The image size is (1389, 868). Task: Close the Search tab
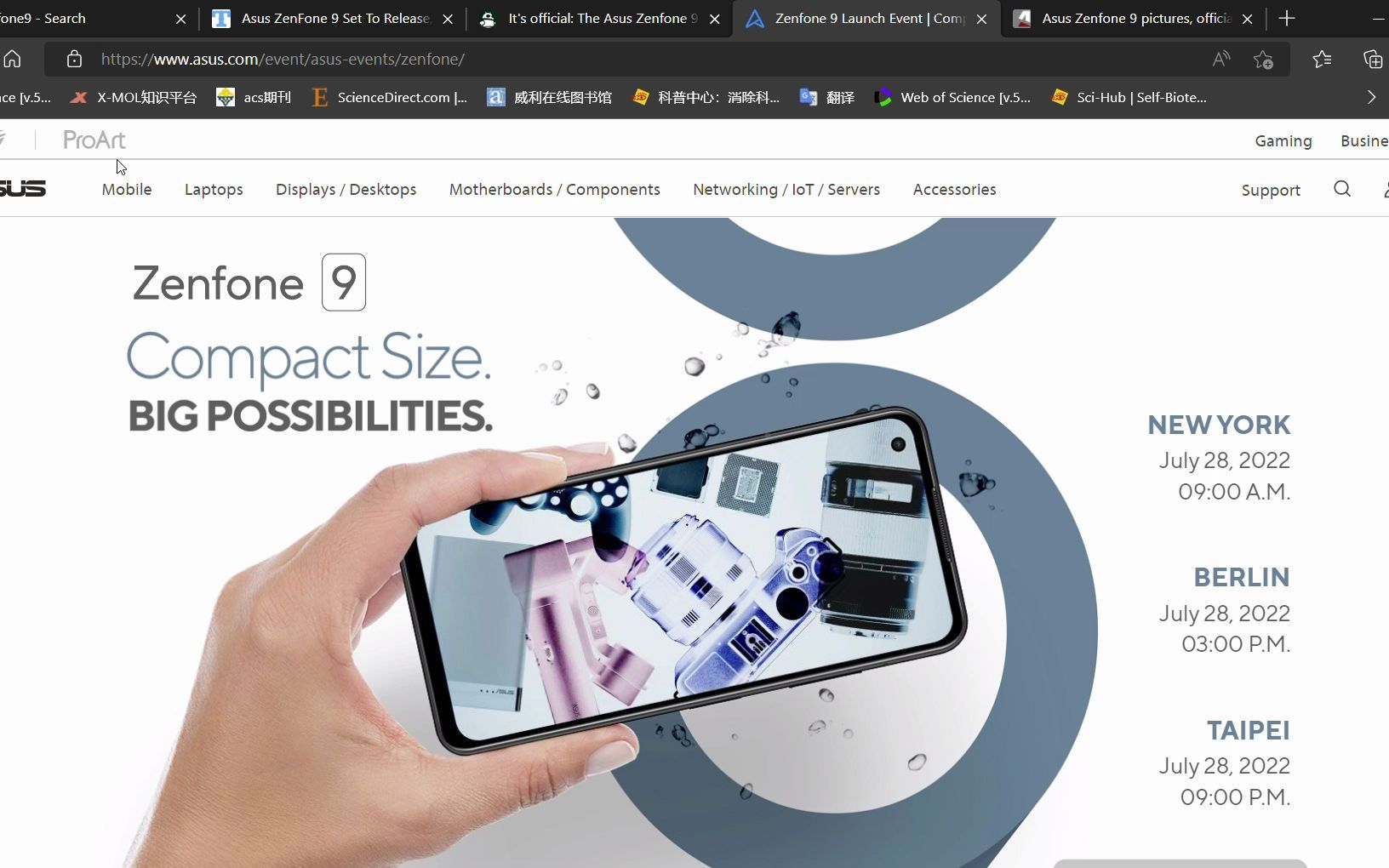point(180,19)
